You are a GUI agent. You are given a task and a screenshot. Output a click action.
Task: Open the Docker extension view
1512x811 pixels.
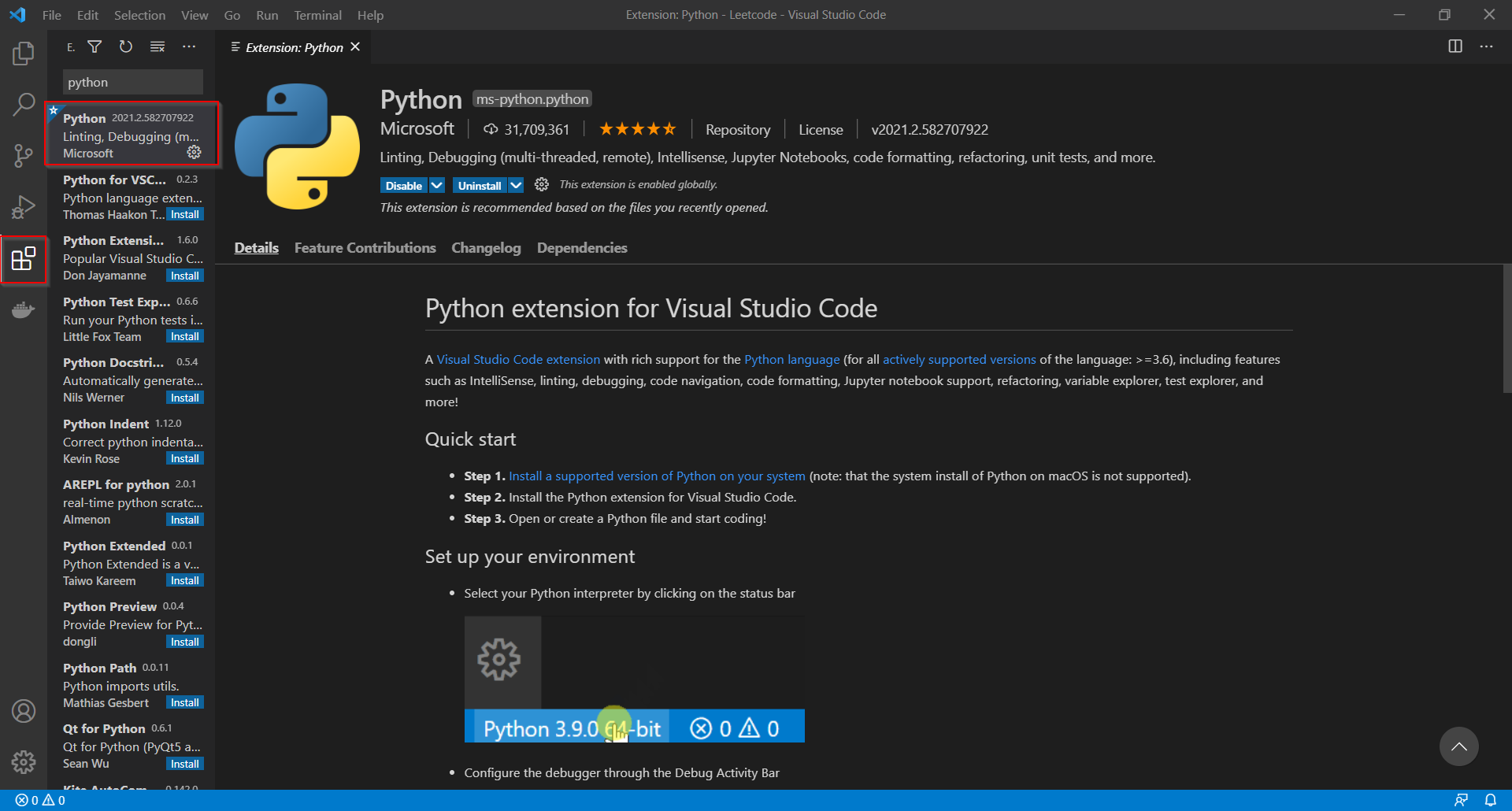tap(24, 309)
